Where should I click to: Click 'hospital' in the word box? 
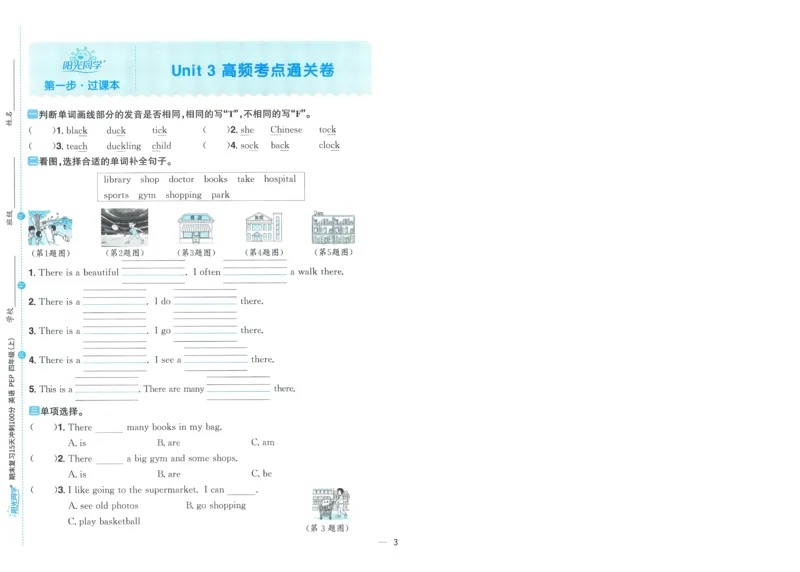(280, 179)
